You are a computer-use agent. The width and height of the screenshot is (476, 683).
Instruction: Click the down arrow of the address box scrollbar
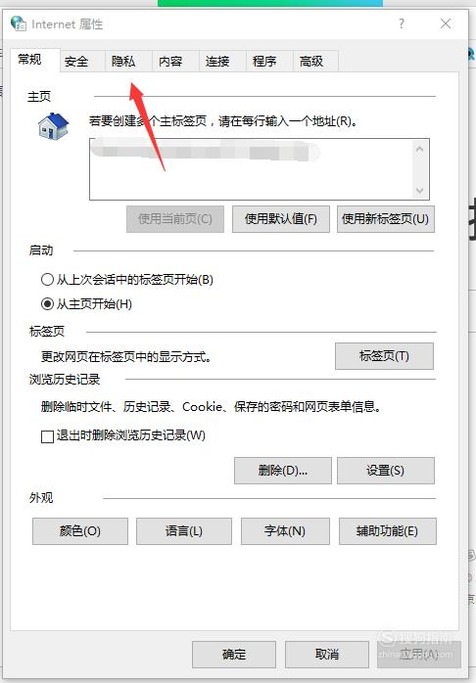coord(419,190)
